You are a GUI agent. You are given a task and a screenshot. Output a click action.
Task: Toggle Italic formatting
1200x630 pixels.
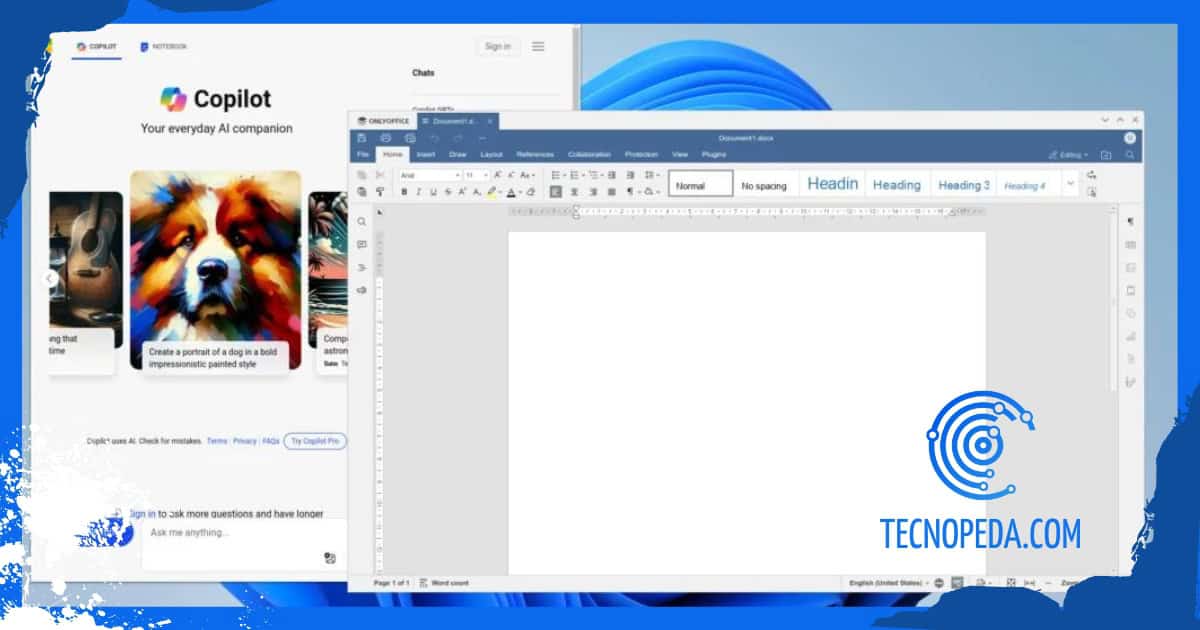(419, 192)
